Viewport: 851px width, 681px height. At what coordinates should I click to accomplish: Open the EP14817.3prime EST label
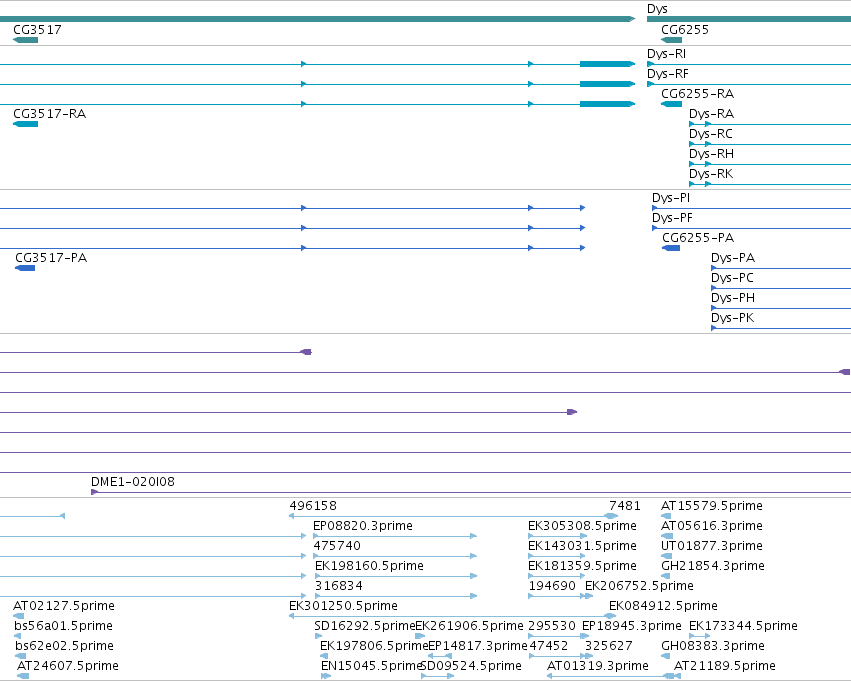coord(478,646)
